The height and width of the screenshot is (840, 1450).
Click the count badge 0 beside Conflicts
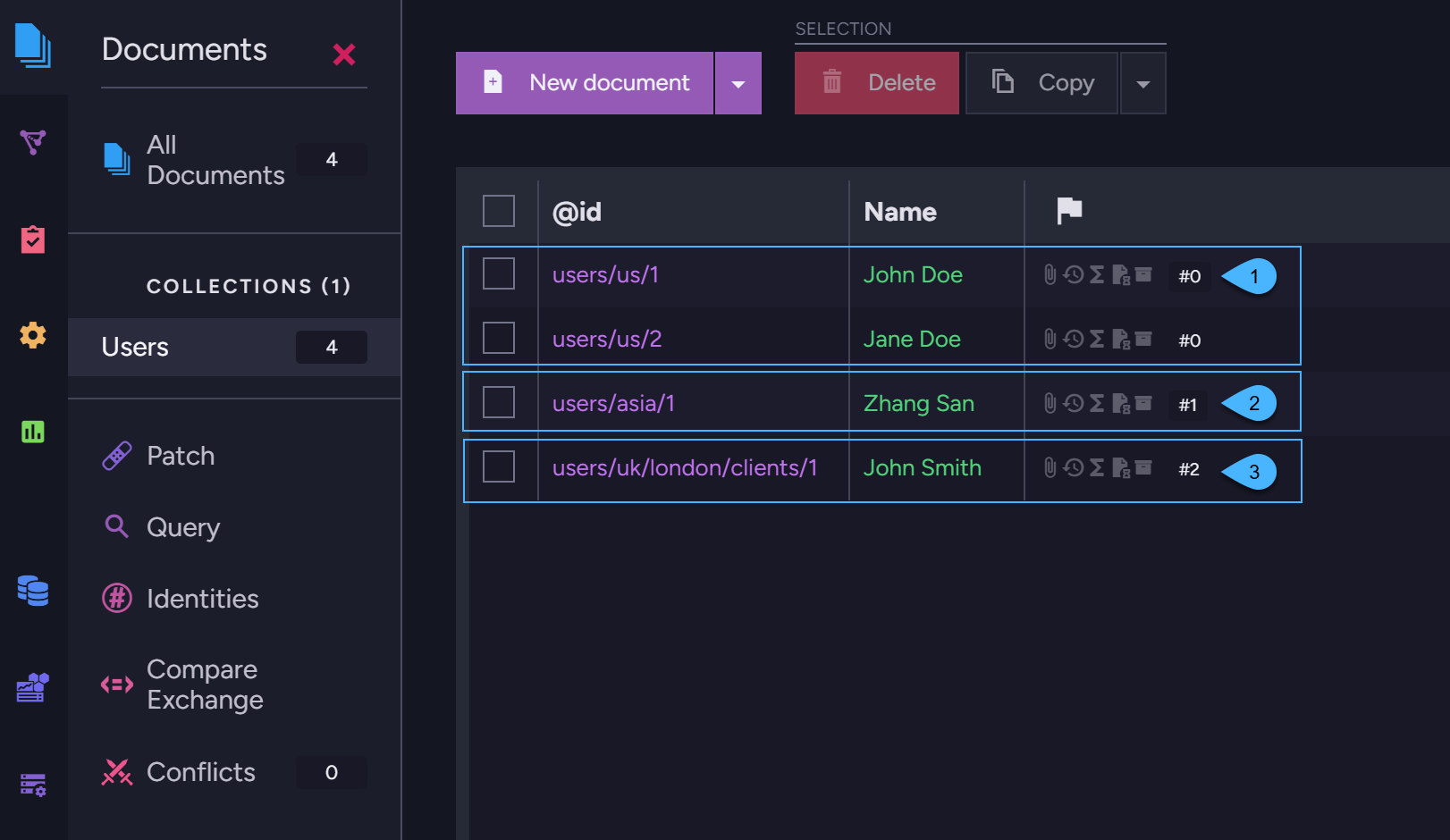coord(332,772)
